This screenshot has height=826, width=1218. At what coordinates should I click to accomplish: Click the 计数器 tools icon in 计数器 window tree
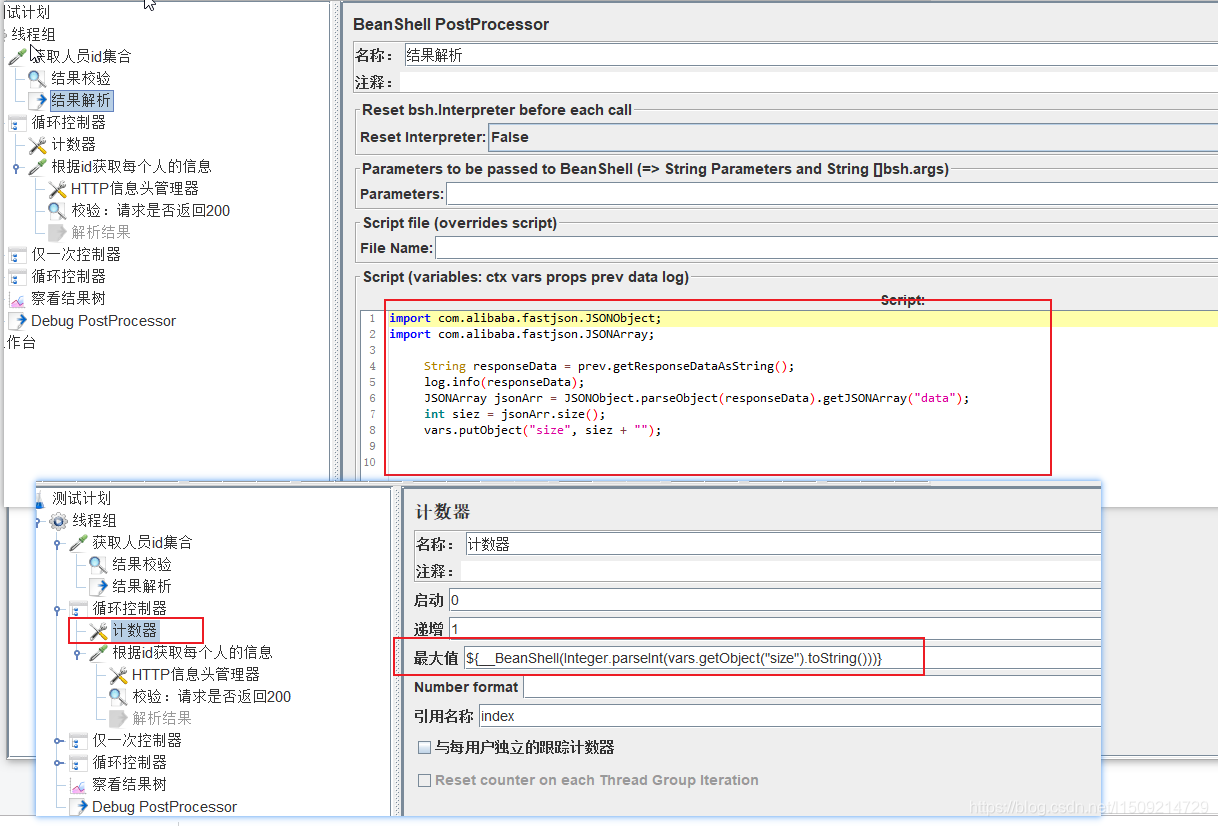(98, 631)
